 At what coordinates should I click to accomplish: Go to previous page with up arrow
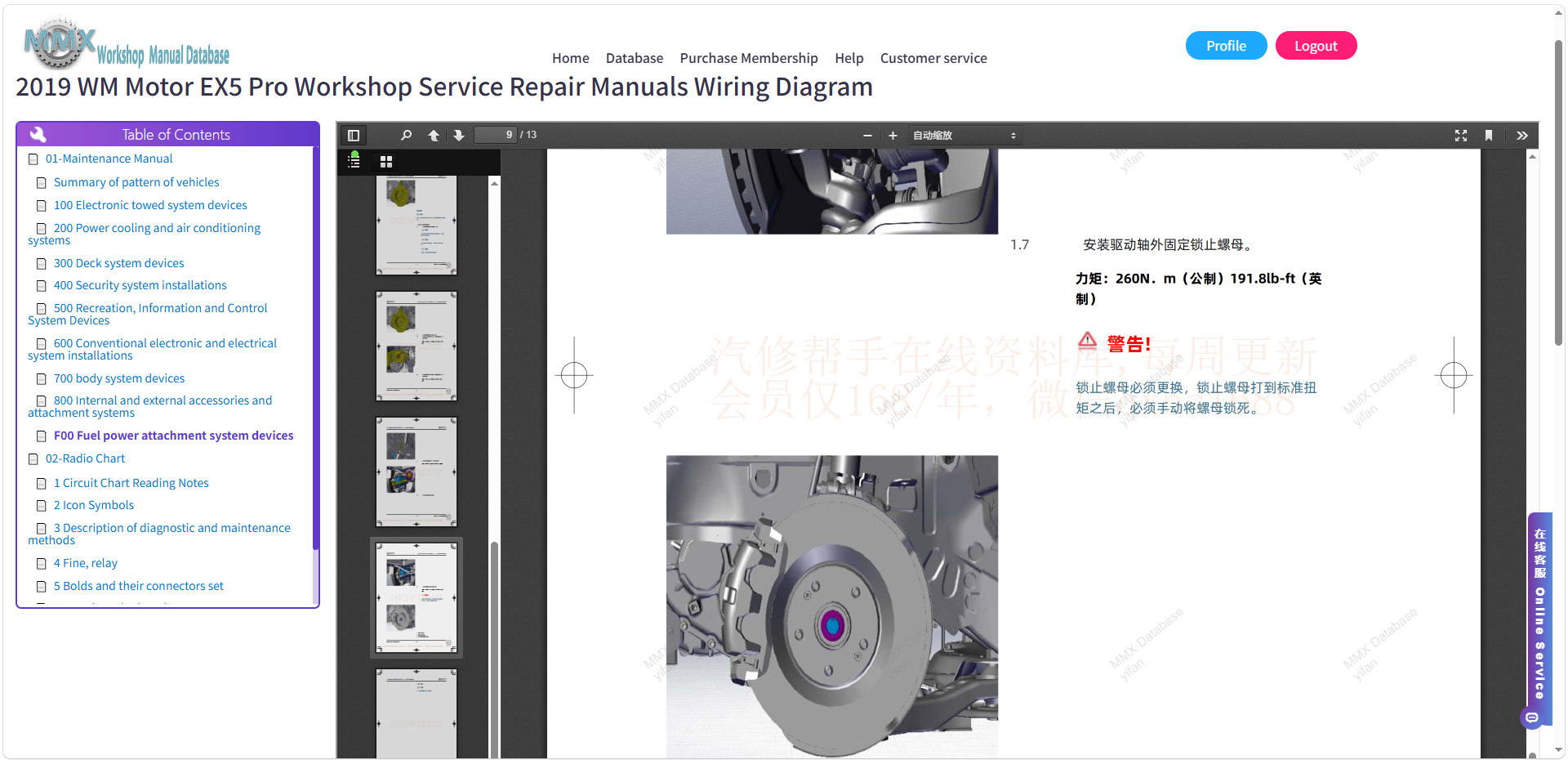pyautogui.click(x=434, y=136)
